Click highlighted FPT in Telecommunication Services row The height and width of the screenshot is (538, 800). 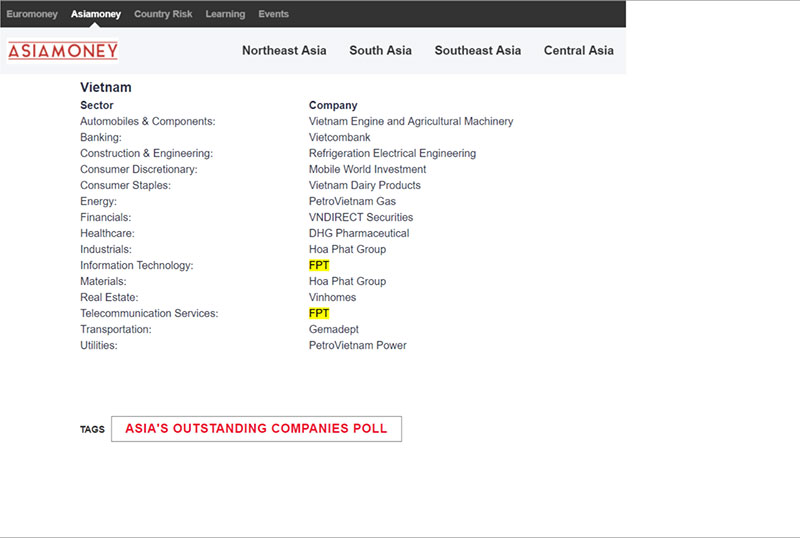(319, 313)
